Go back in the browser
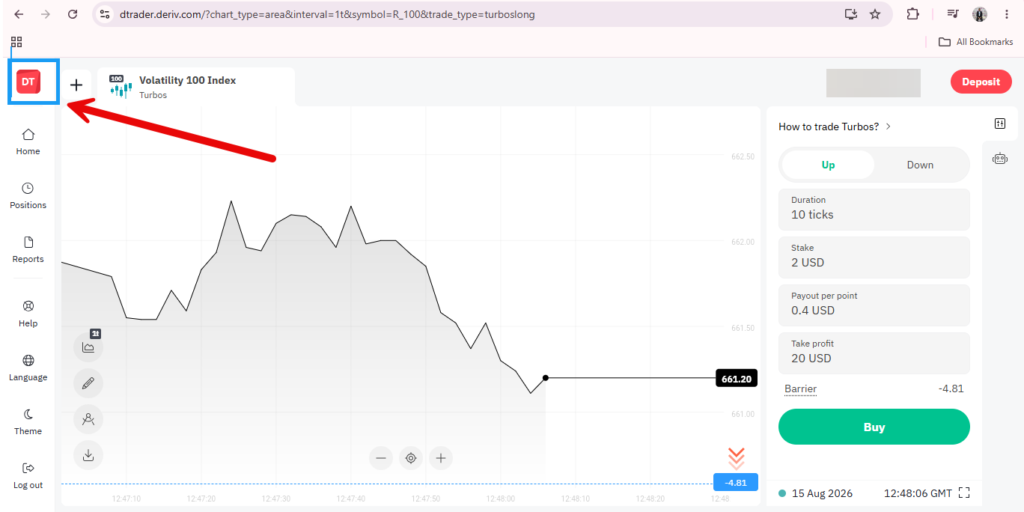Viewport: 1024px width, 512px height. 19,14
